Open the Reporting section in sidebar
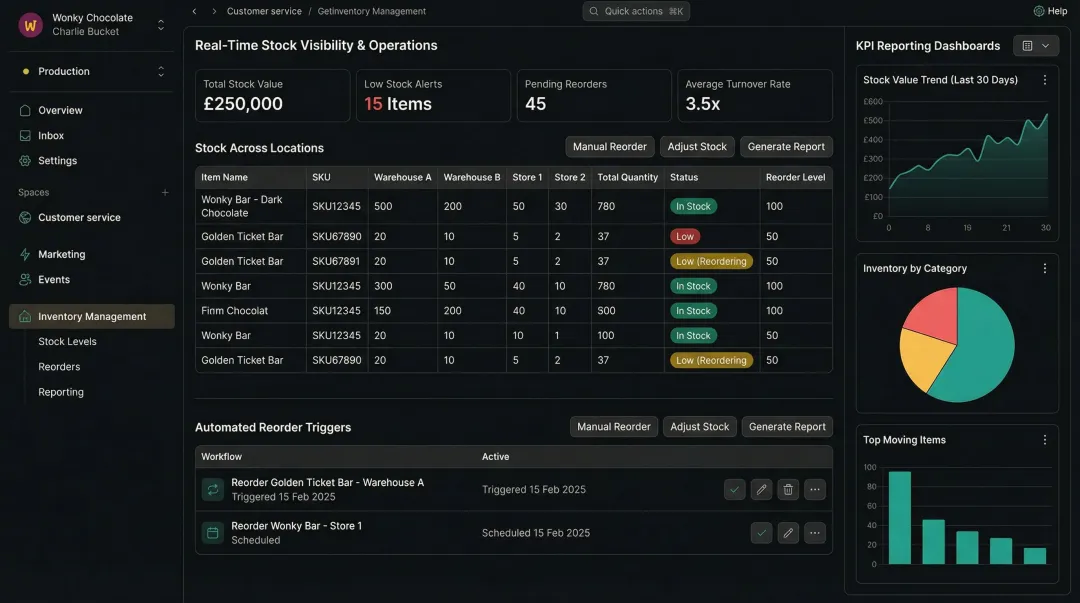The width and height of the screenshot is (1080, 603). [61, 391]
